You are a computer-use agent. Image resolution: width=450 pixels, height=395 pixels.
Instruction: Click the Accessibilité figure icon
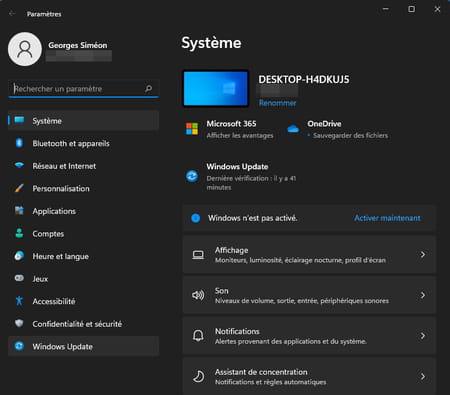click(x=19, y=301)
